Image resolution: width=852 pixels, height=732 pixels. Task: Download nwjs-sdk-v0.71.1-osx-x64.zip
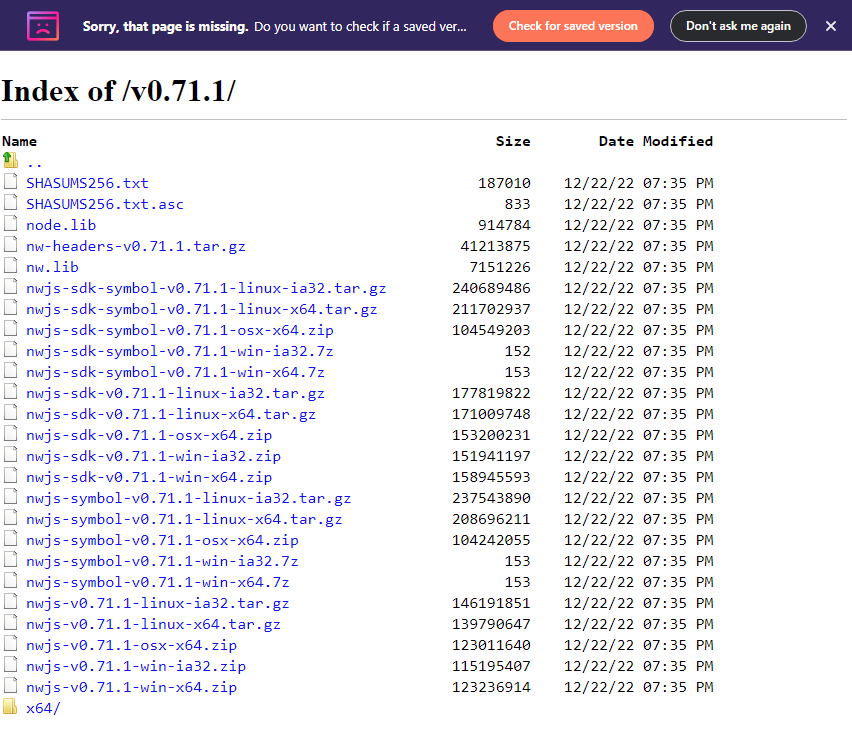tap(148, 434)
